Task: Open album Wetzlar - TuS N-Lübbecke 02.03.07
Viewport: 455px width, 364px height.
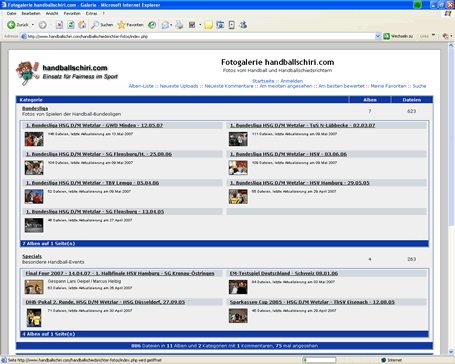Action: 302,125
